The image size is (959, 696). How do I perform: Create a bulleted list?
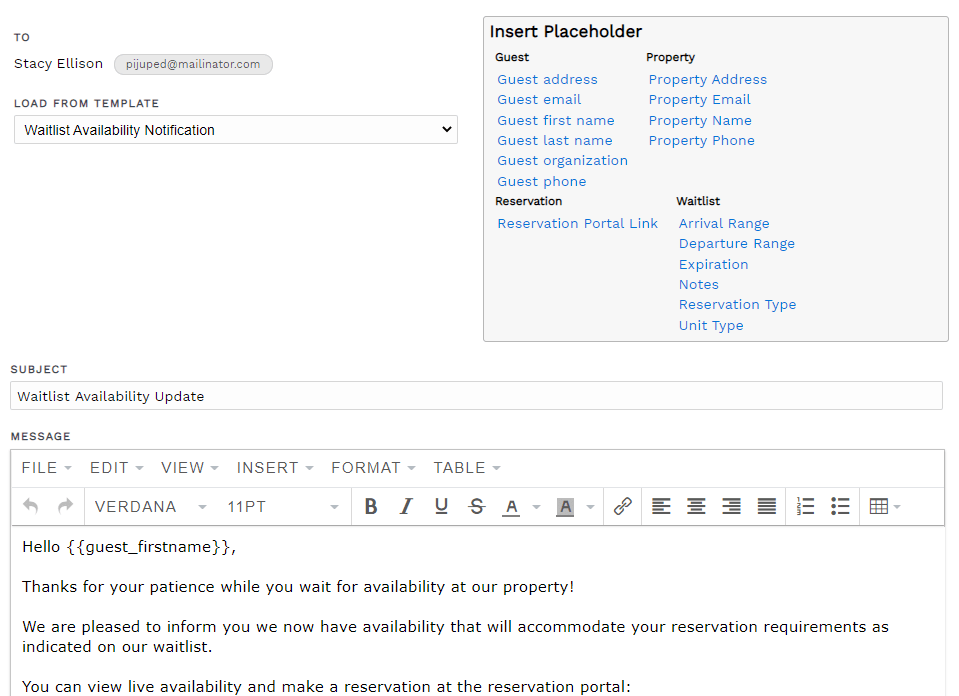tap(841, 506)
